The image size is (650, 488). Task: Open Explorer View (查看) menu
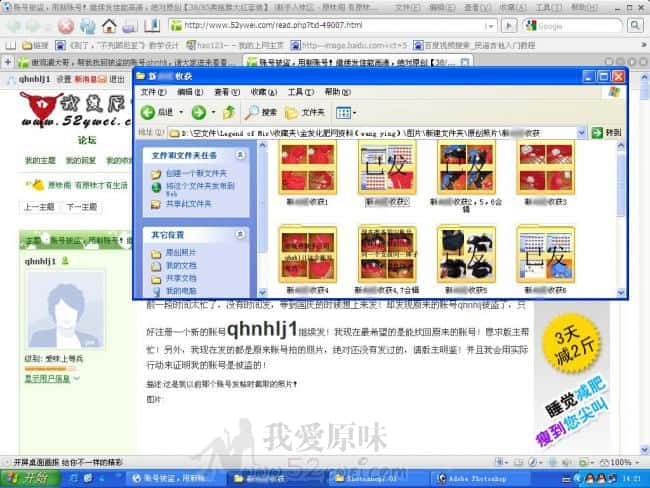(227, 92)
